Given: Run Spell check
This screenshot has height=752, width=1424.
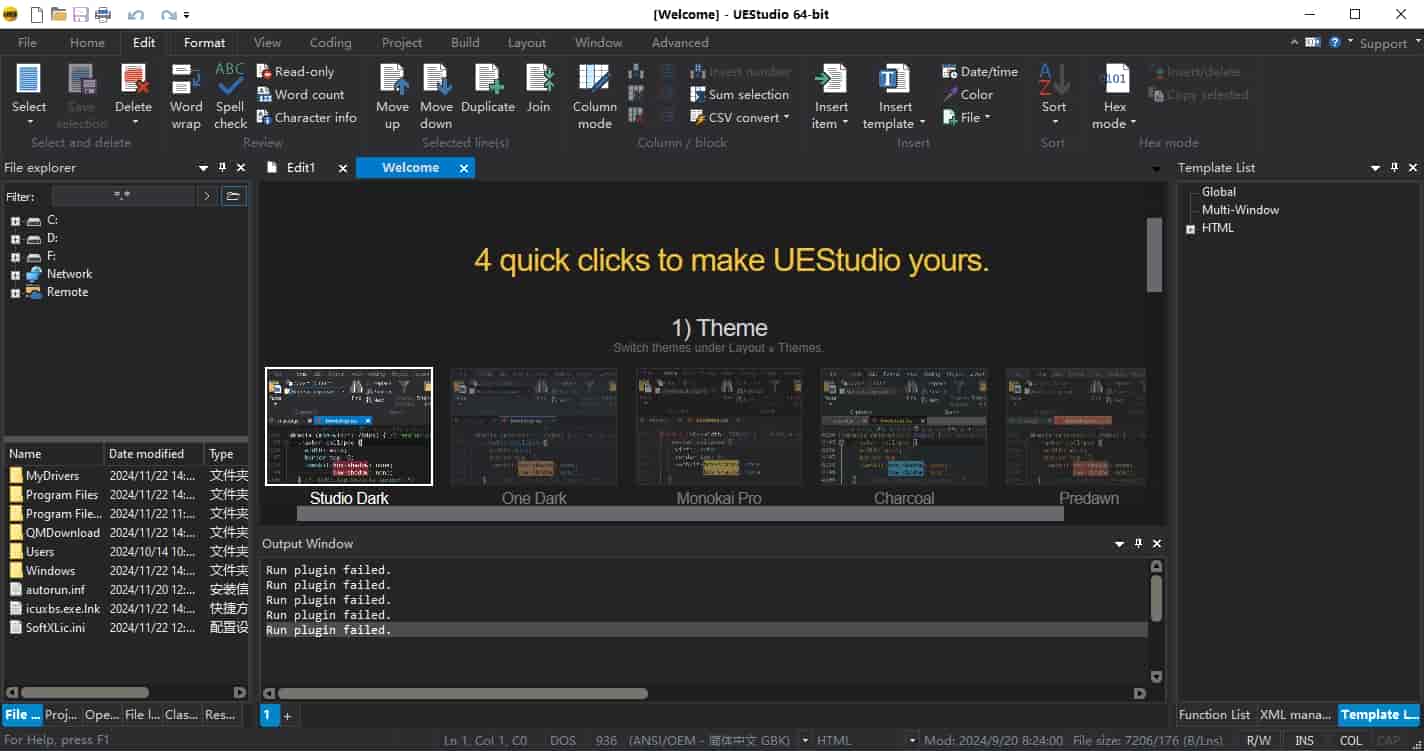Looking at the screenshot, I should 229,95.
